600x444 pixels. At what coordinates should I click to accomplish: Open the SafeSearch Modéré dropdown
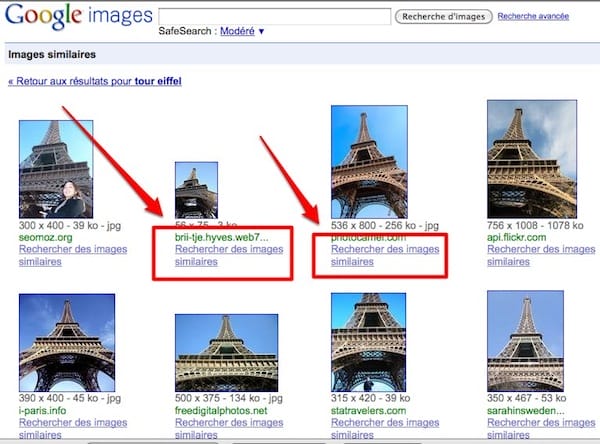coord(242,31)
